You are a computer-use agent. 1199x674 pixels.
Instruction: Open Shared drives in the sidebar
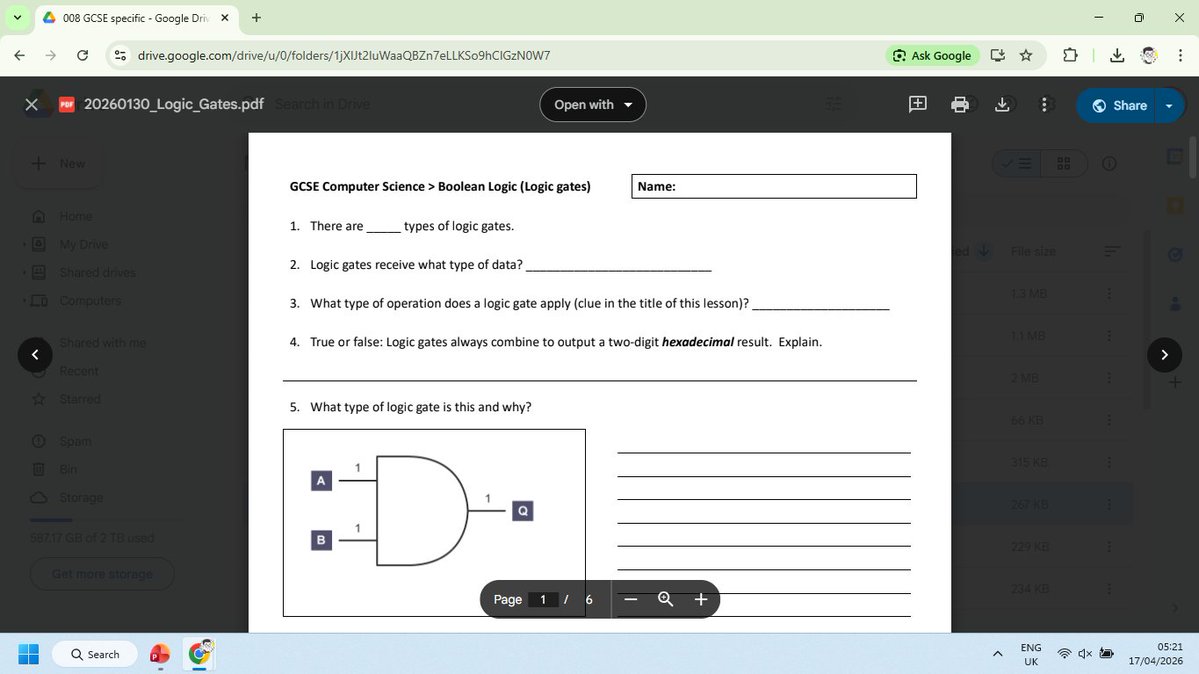(97, 272)
